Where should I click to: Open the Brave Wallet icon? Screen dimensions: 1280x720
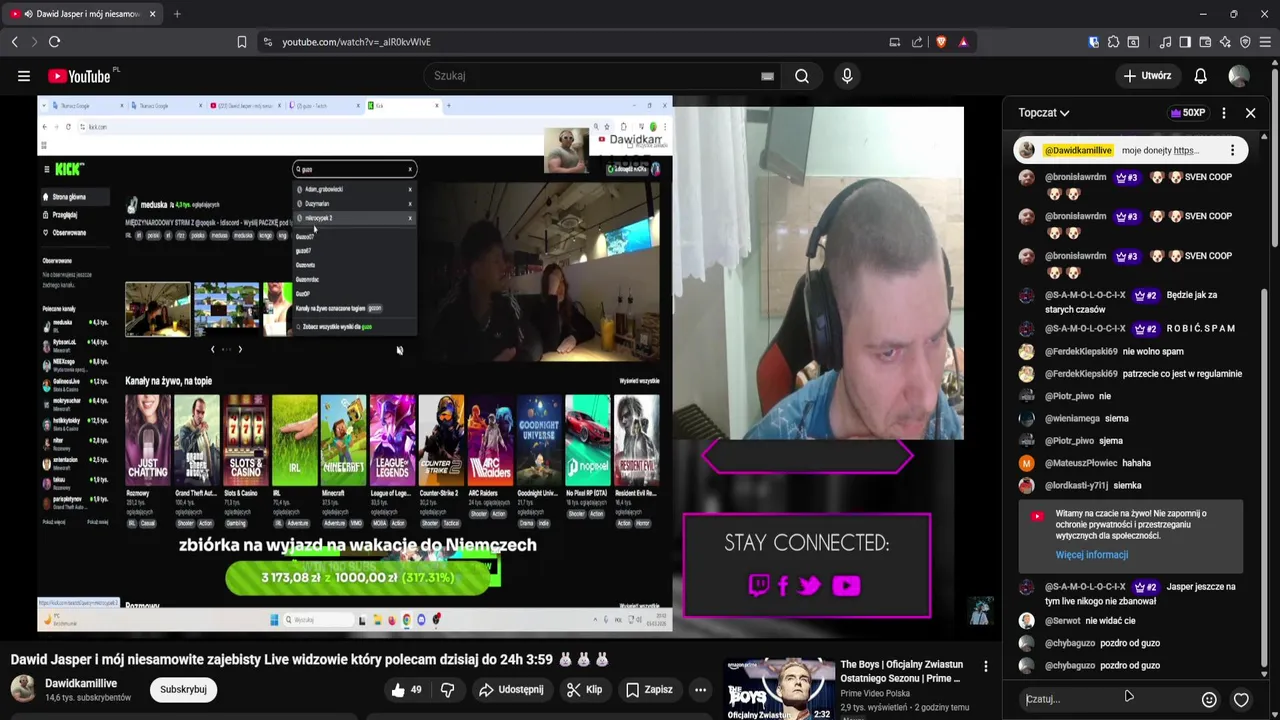1205,42
